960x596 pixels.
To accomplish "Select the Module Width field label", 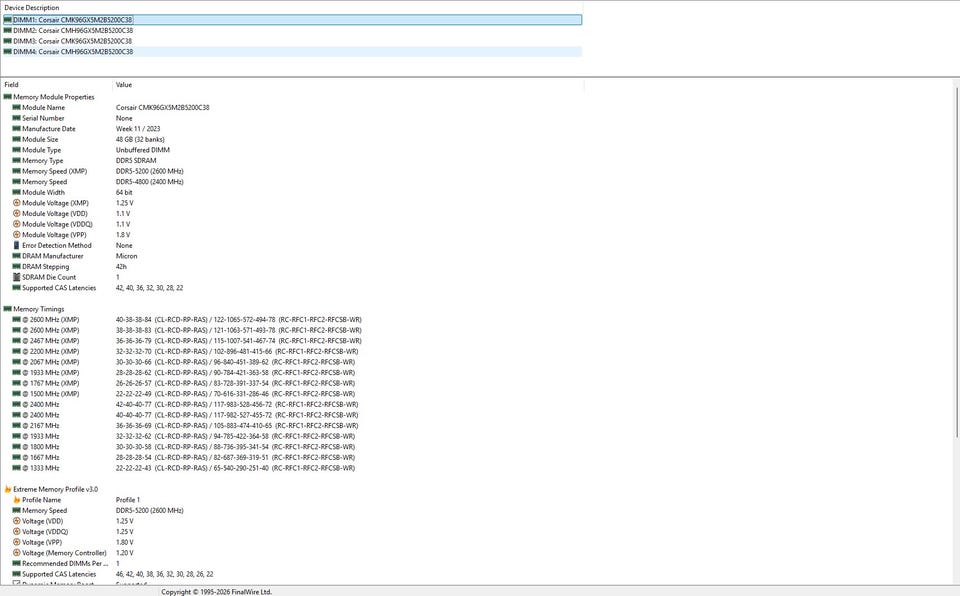I will coord(43,192).
